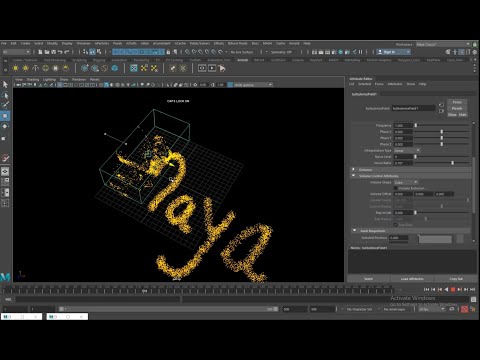
Task: Click the second yellow light shelf icon
Action: click(x=26, y=68)
